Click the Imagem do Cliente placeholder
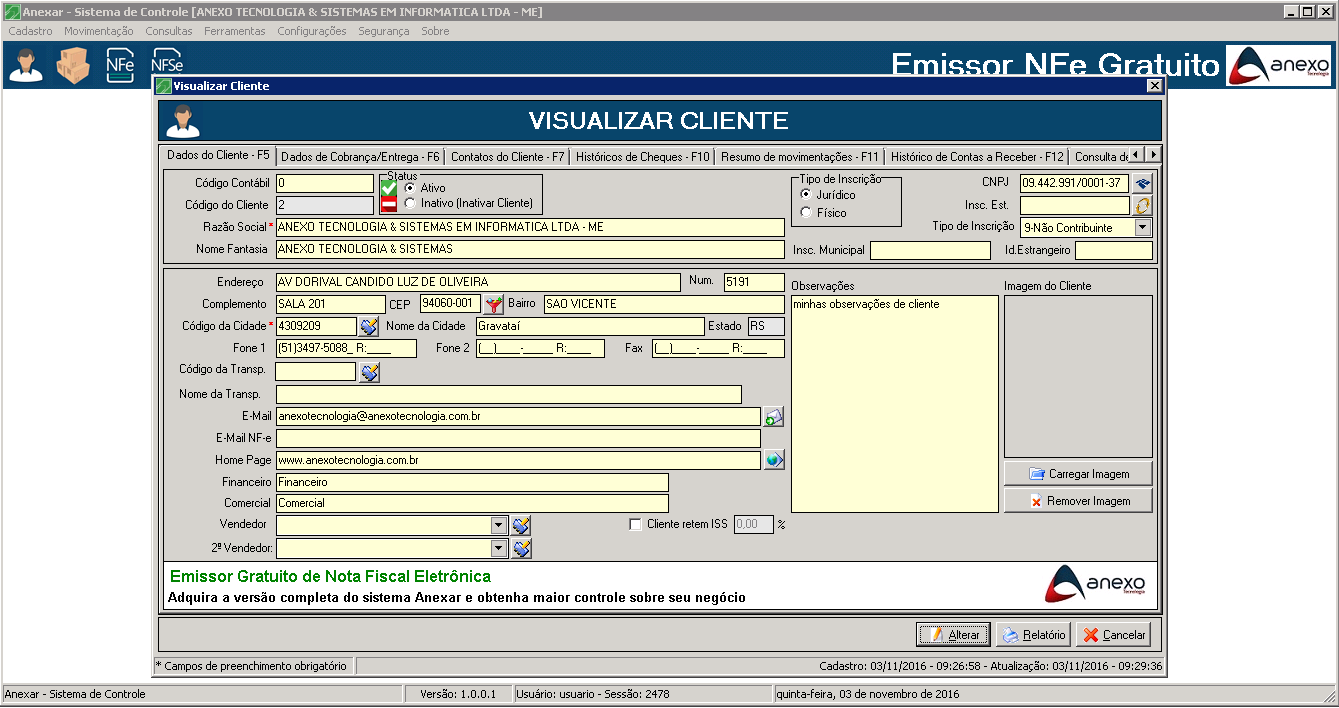This screenshot has height=708, width=1339. (1078, 376)
